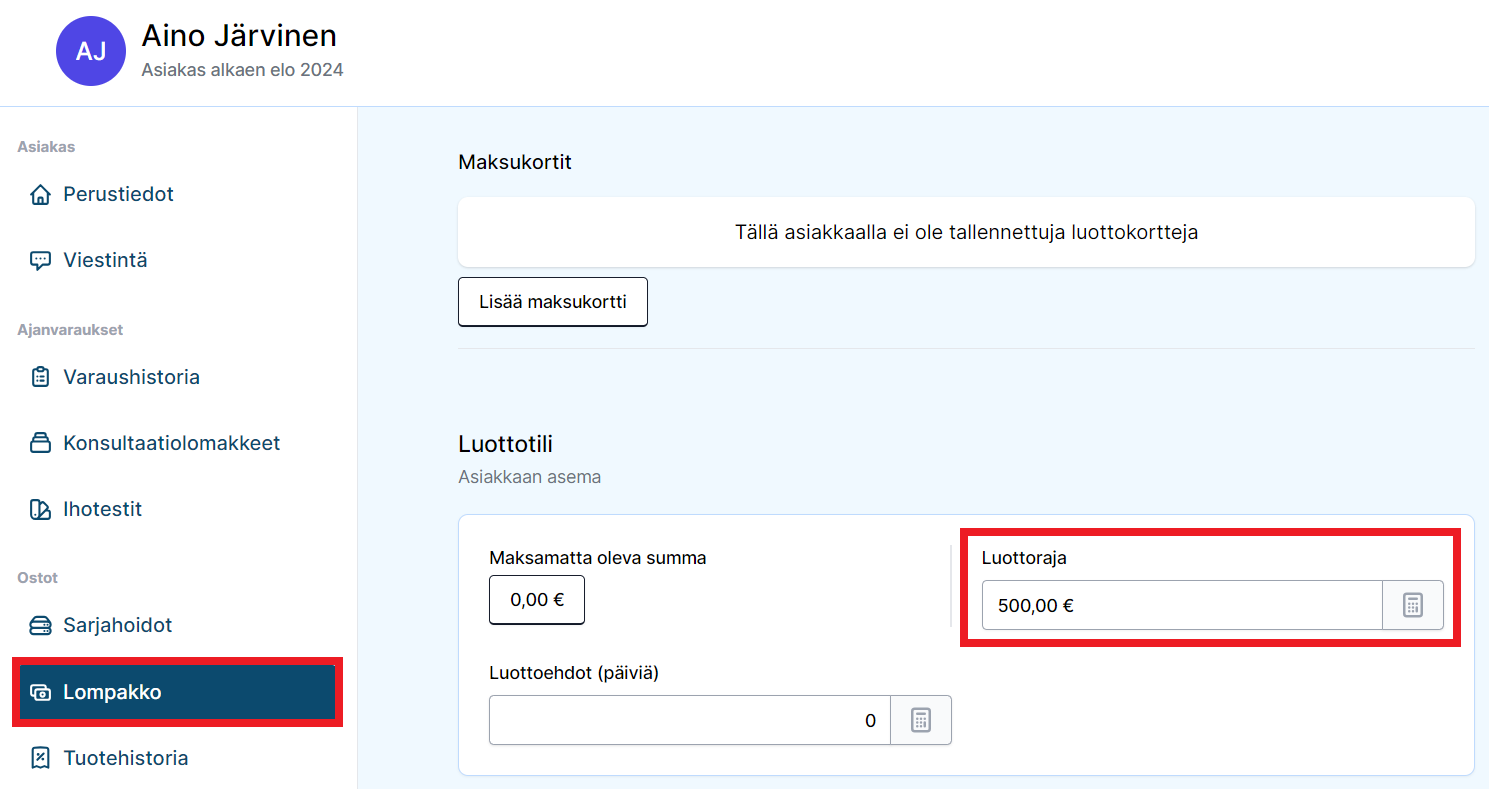Click the 'Maksamatta oleva summa' label
Viewport: 1489px width, 789px height.
click(x=598, y=558)
